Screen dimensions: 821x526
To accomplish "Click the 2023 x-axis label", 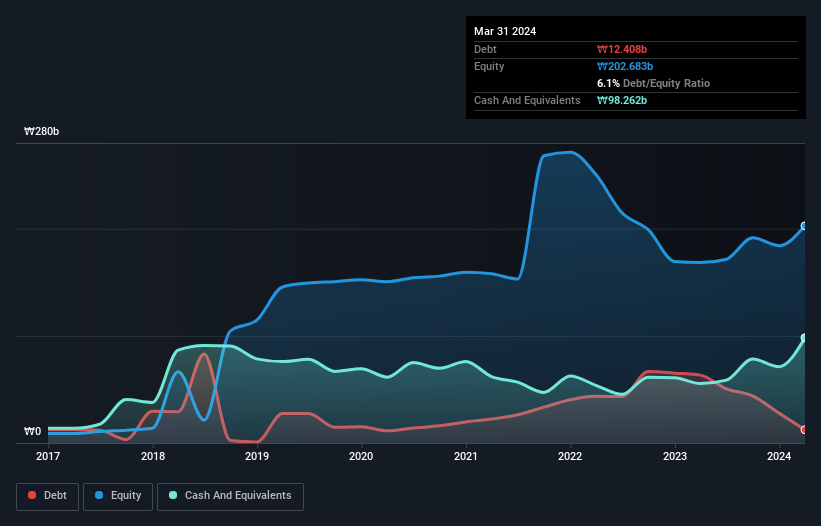I will 675,456.
